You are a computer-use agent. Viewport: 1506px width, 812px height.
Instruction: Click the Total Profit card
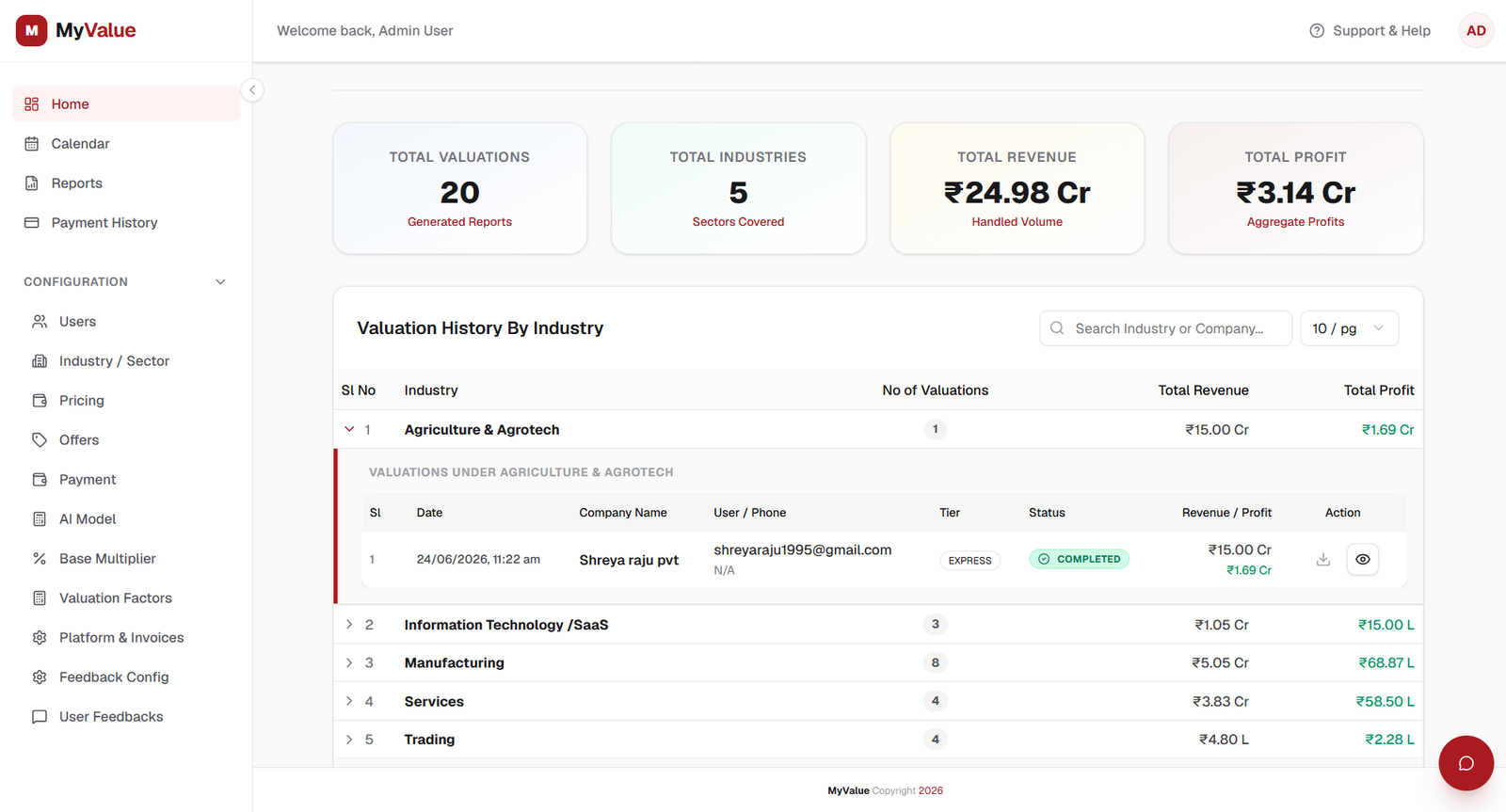[1295, 188]
